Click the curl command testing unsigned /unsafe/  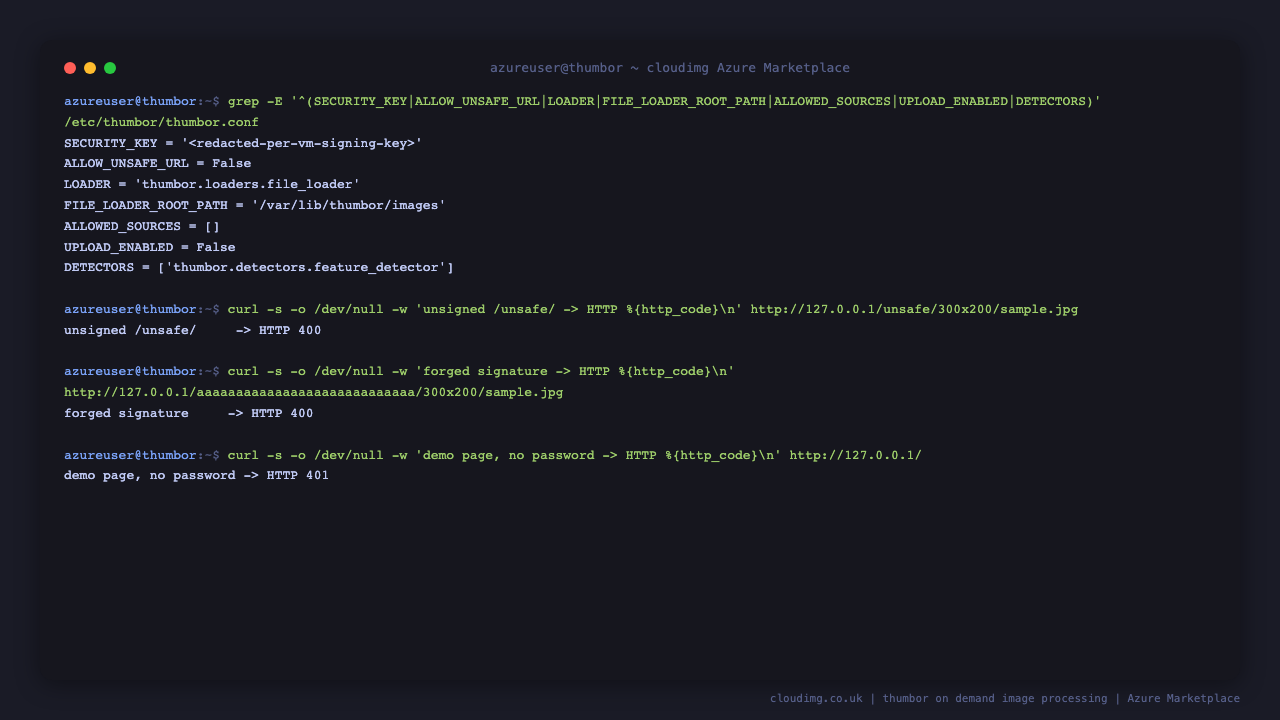[x=571, y=309]
